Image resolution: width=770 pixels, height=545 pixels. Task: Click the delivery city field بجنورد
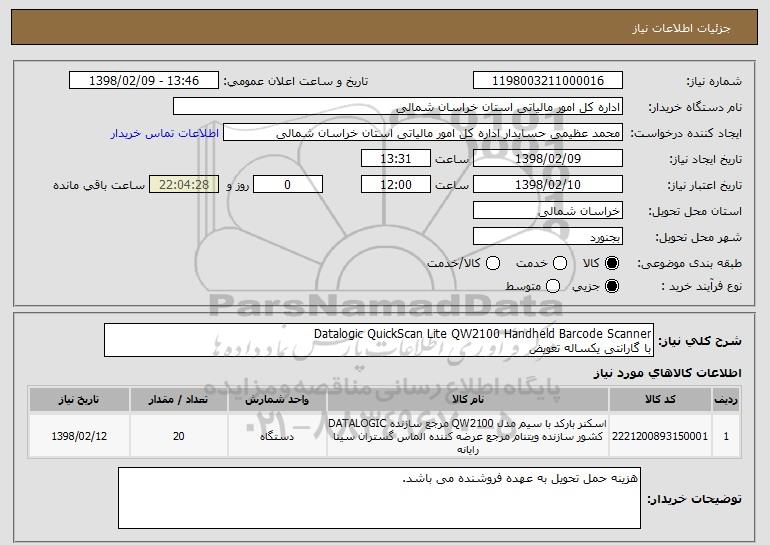coord(548,237)
